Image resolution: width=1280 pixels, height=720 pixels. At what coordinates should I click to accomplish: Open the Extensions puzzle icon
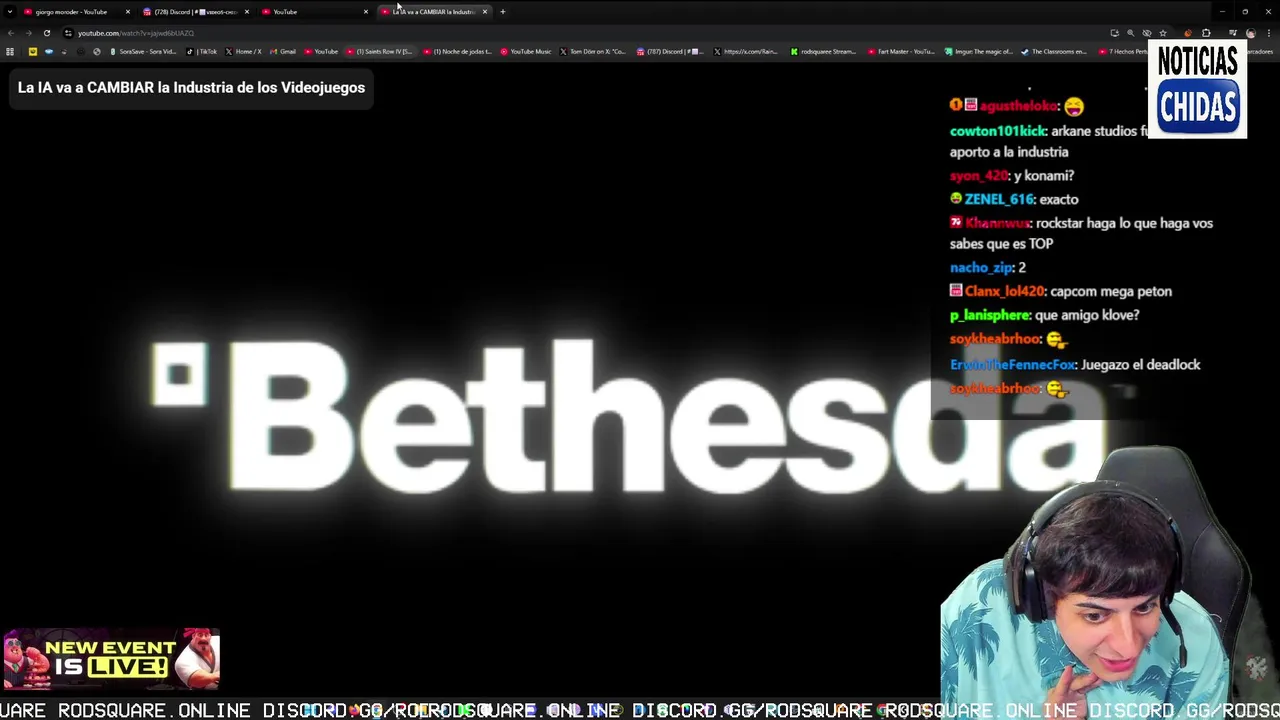(1206, 33)
